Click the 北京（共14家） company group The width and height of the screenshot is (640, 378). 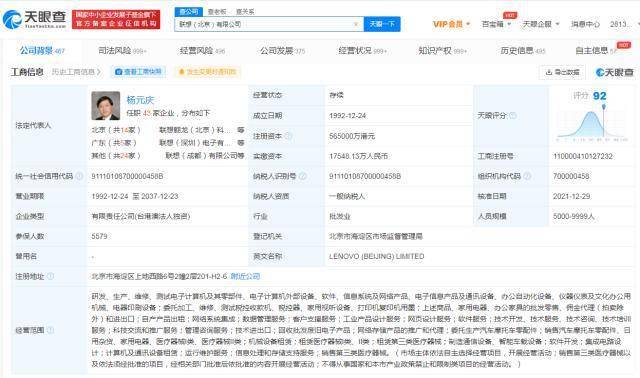(116, 130)
